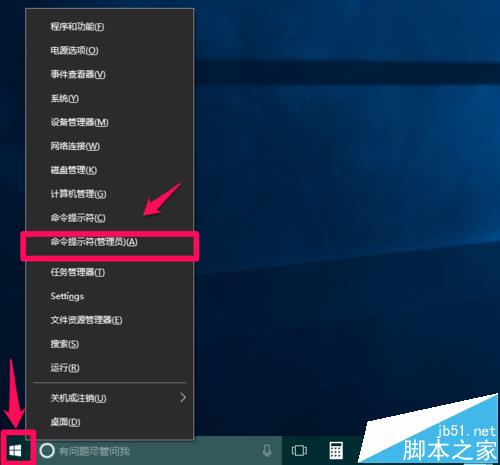Screen dimensions: 500x465
Task: Open 文件资源管理器(E)
Action: click(x=110, y=320)
